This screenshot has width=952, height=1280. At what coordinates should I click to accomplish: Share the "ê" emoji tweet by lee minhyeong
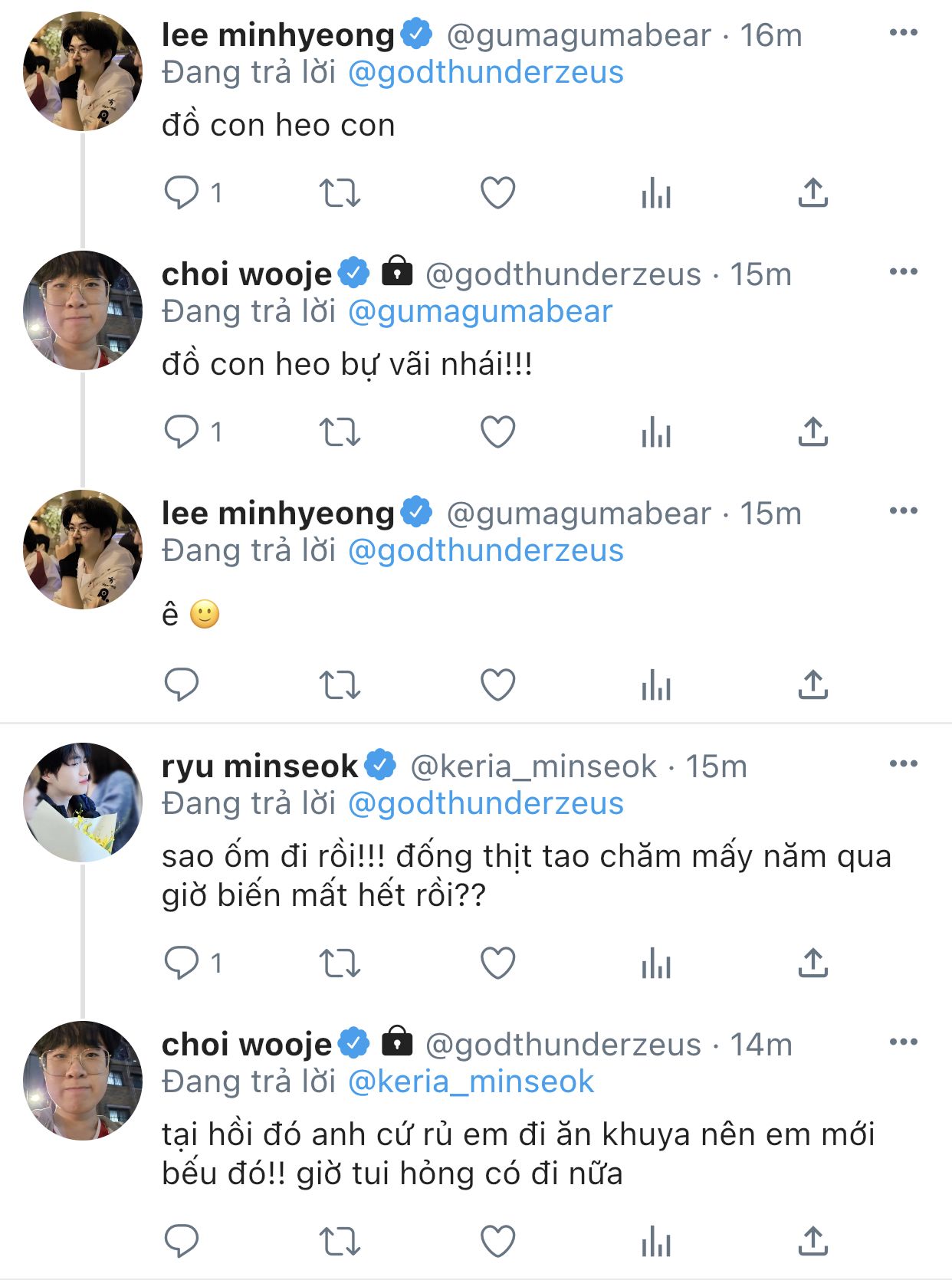[x=812, y=685]
